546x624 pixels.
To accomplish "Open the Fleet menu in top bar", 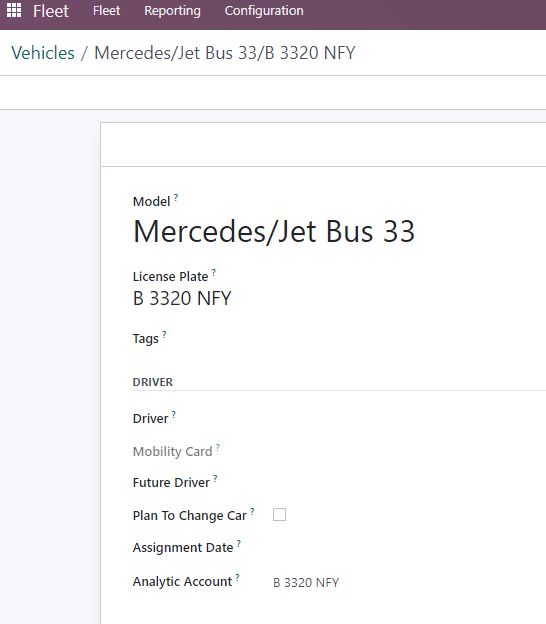I will coord(106,10).
